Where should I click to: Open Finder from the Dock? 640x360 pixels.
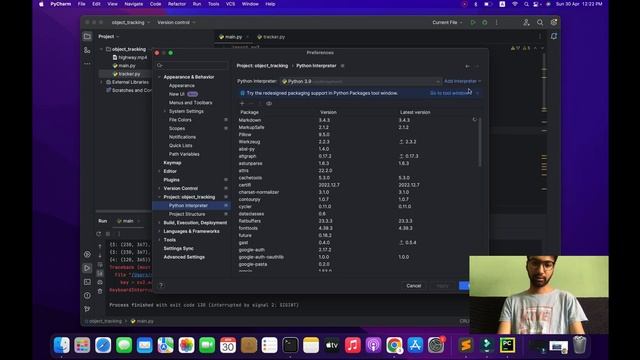[x=62, y=345]
